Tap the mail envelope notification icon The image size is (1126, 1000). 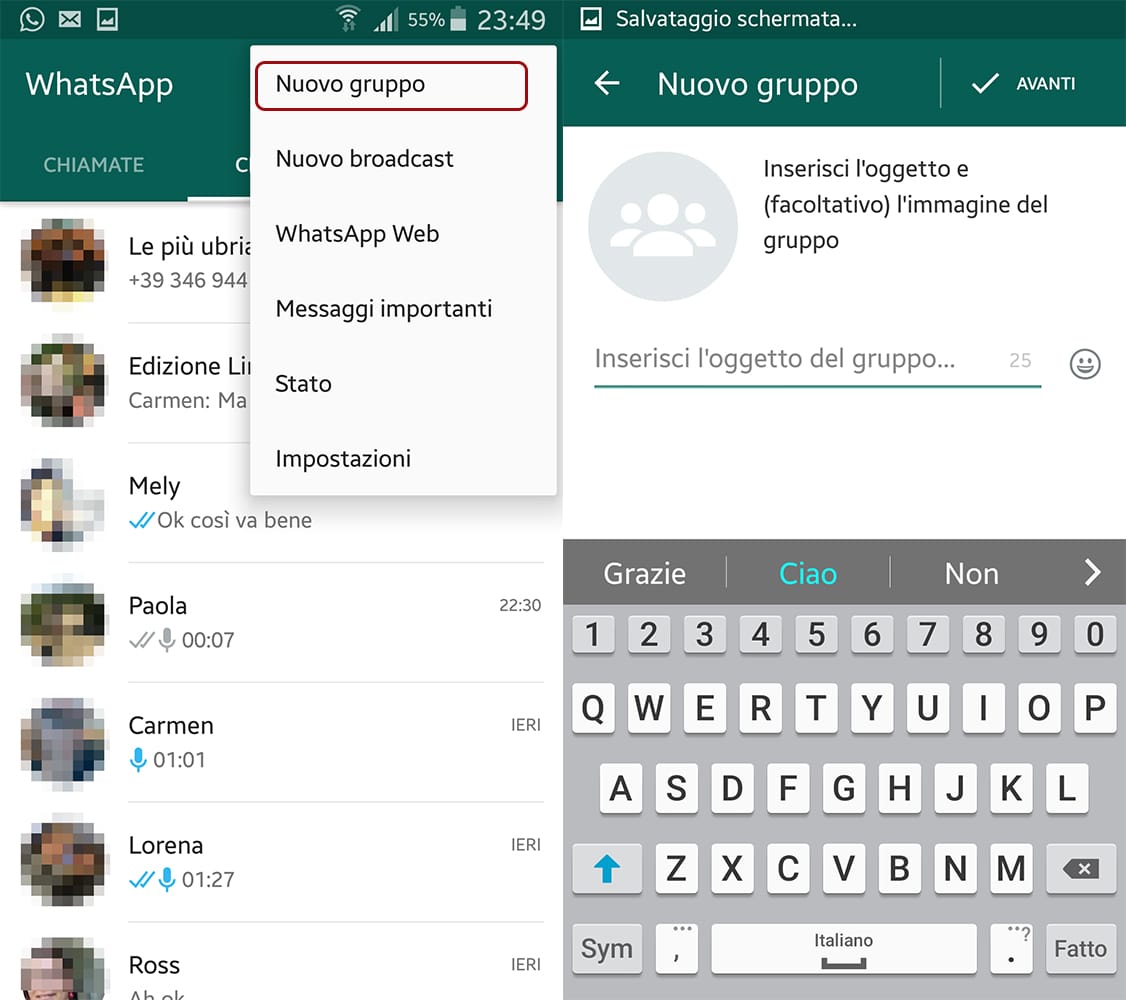[x=69, y=19]
